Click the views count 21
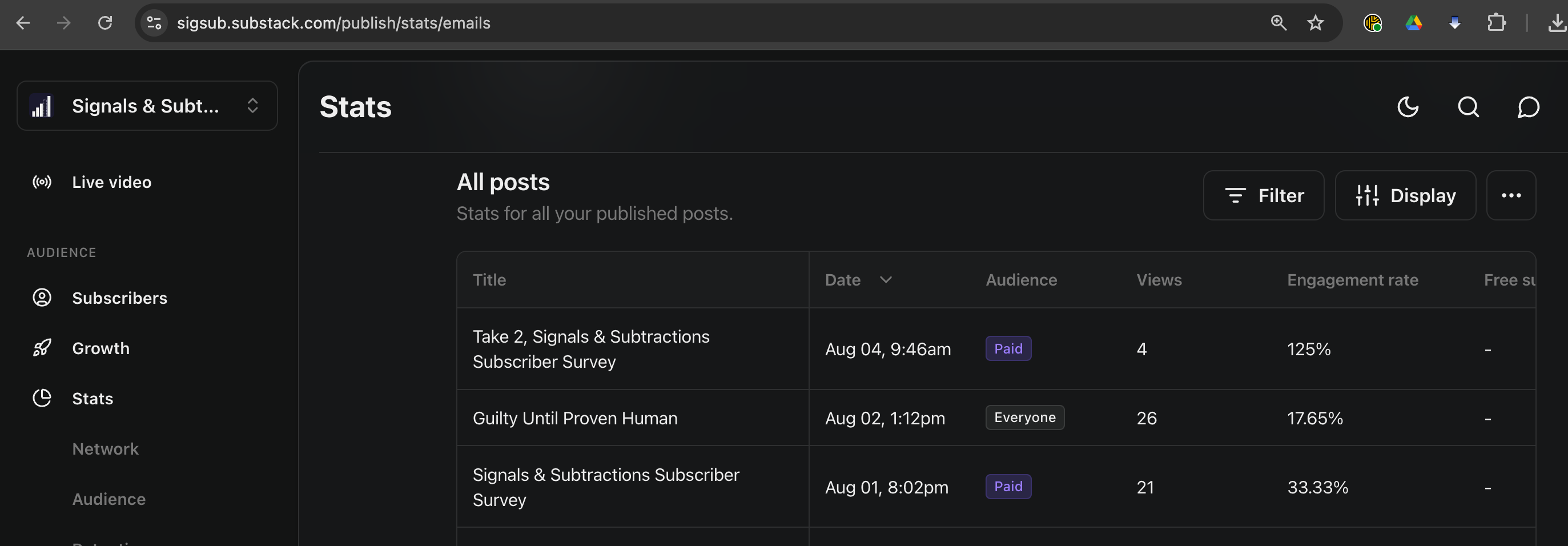Screen dimensions: 1568x546 point(1145,488)
